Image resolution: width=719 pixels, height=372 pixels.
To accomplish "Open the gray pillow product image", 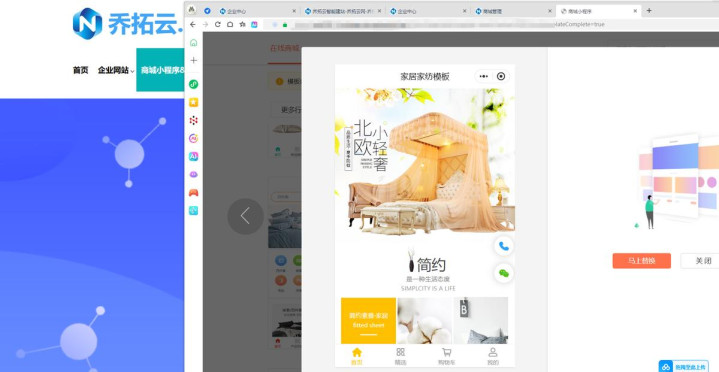I will point(481,320).
